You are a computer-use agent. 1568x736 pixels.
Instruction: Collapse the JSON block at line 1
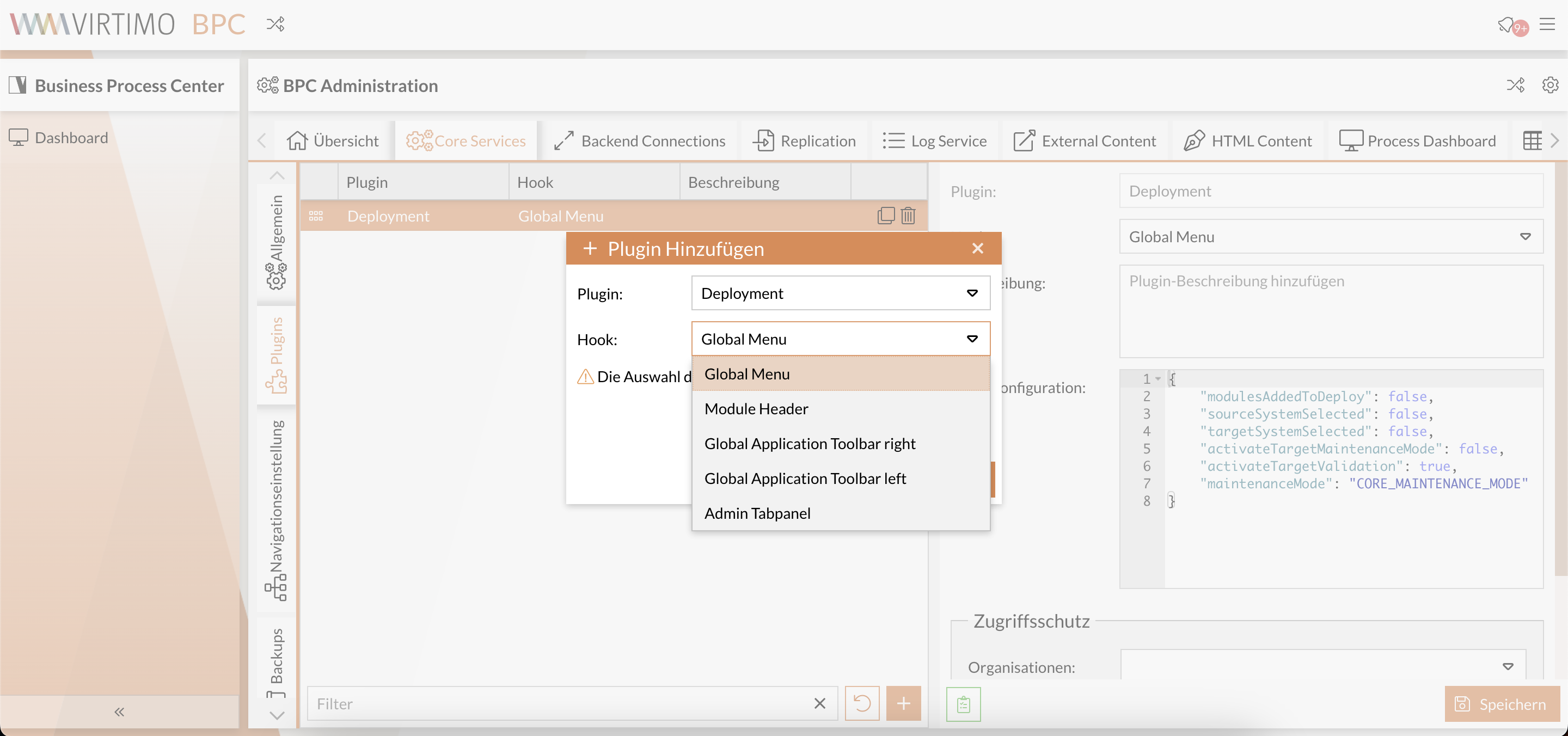(1159, 379)
